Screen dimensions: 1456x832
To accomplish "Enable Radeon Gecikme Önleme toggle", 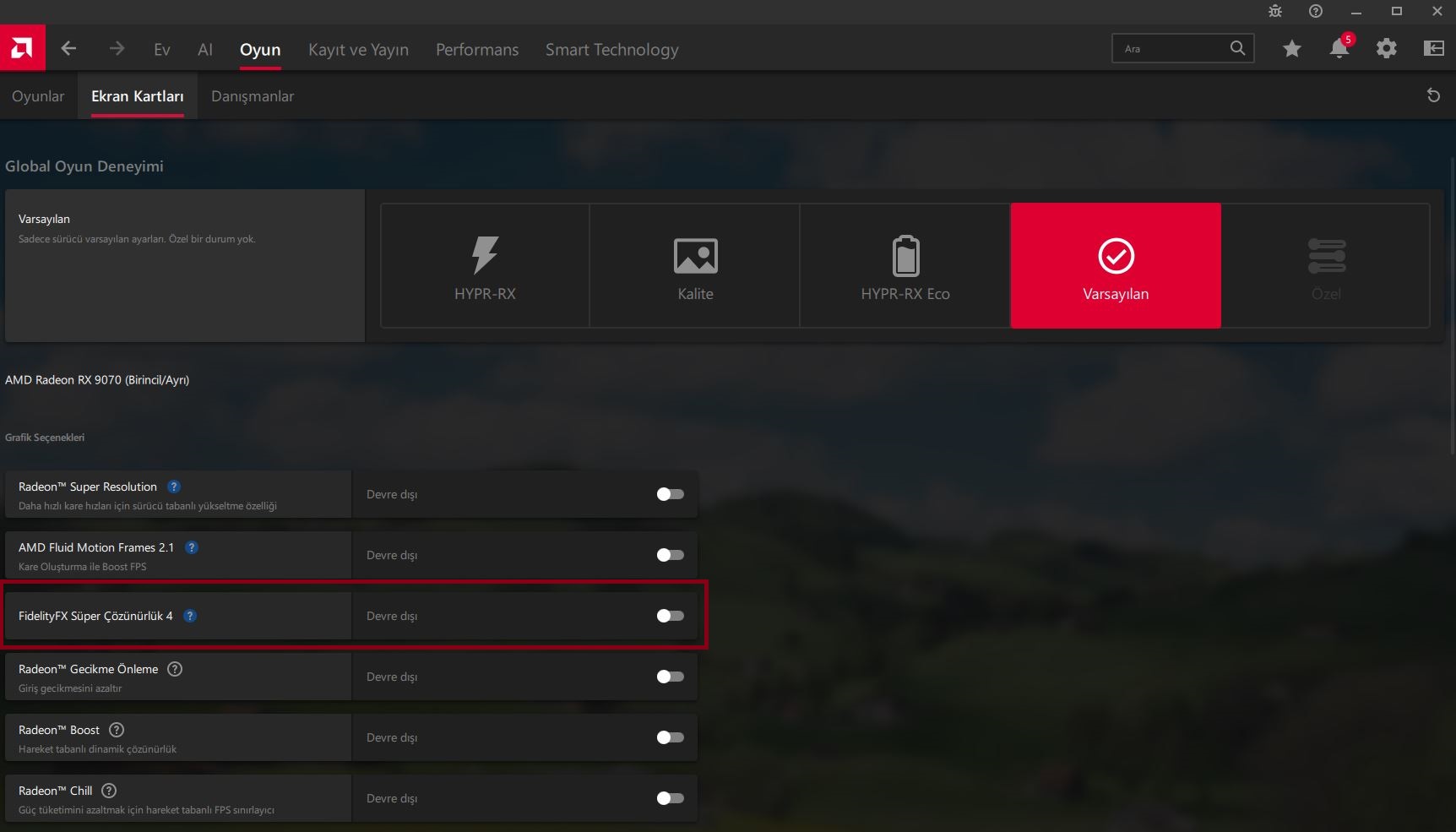I will tap(671, 677).
